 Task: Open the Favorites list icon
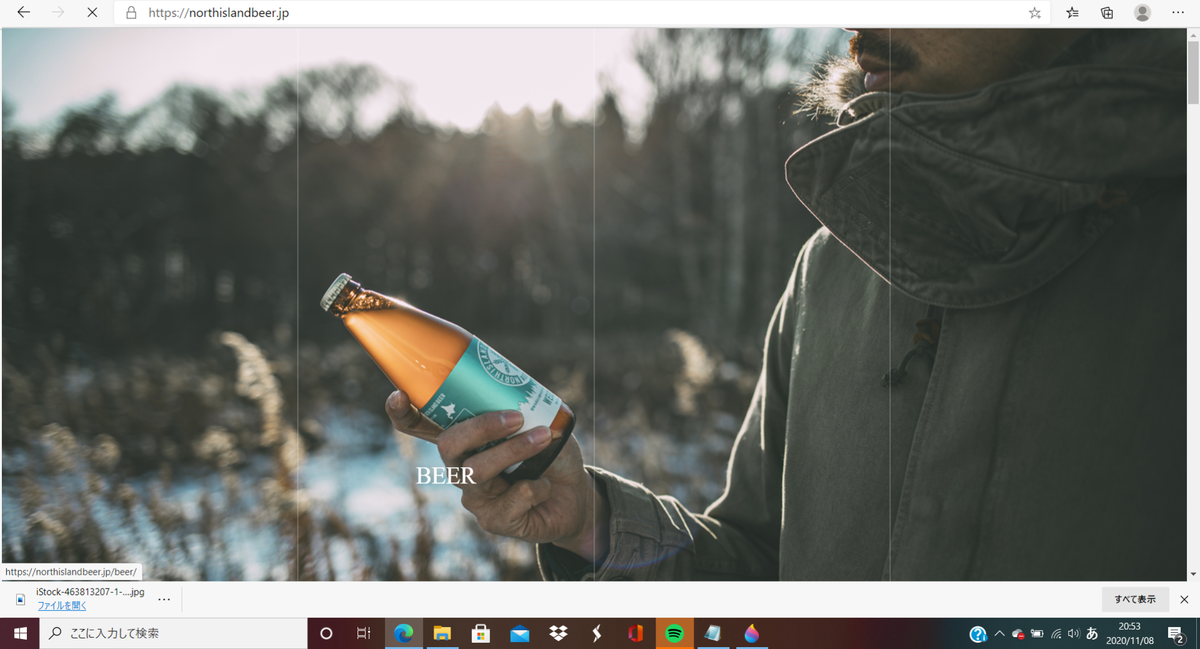tap(1073, 13)
